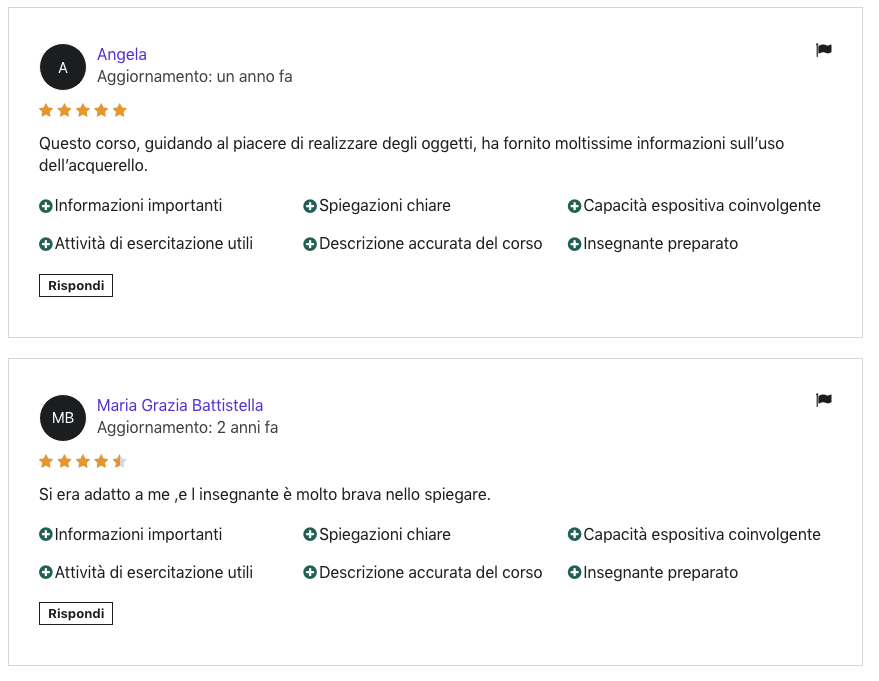Click Angela's review text about acquerello
Image resolution: width=879 pixels, height=681 pixels.
coord(411,154)
